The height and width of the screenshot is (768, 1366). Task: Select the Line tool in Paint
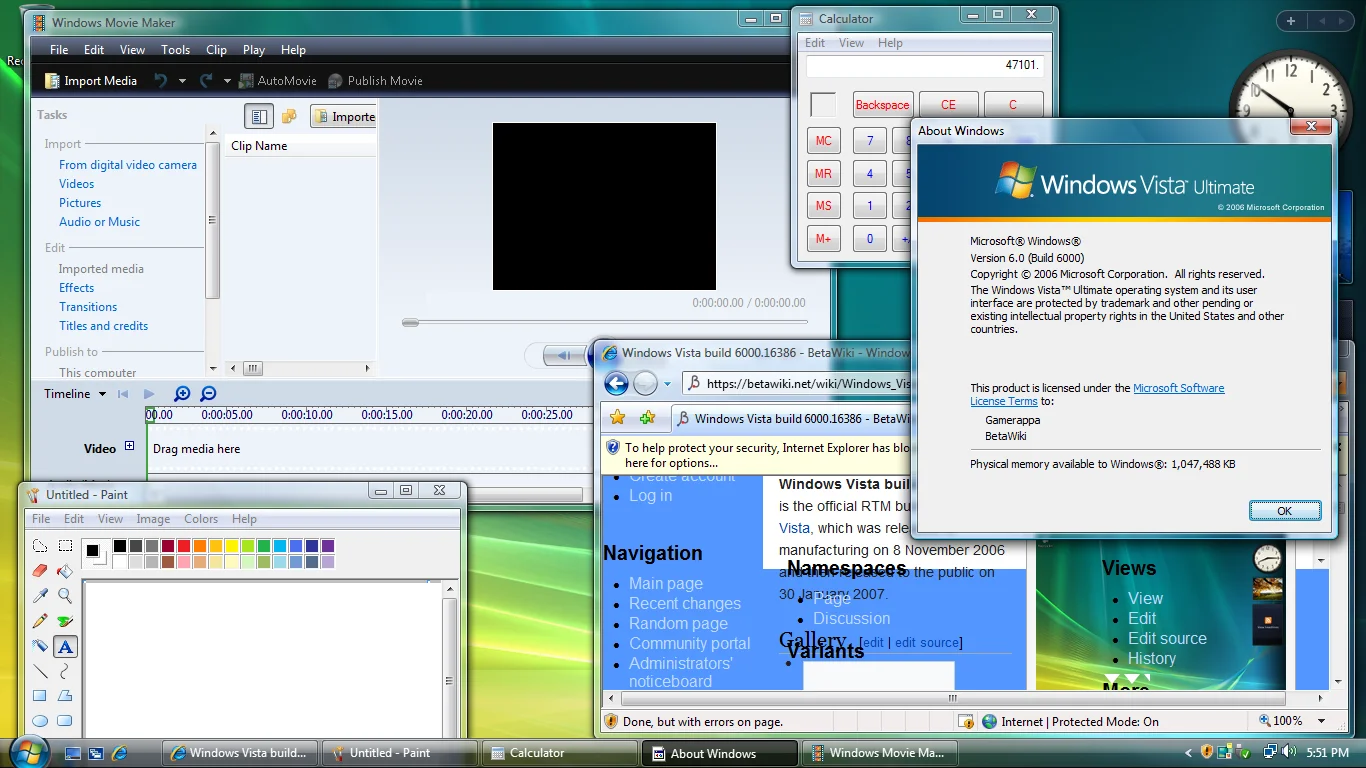(40, 671)
